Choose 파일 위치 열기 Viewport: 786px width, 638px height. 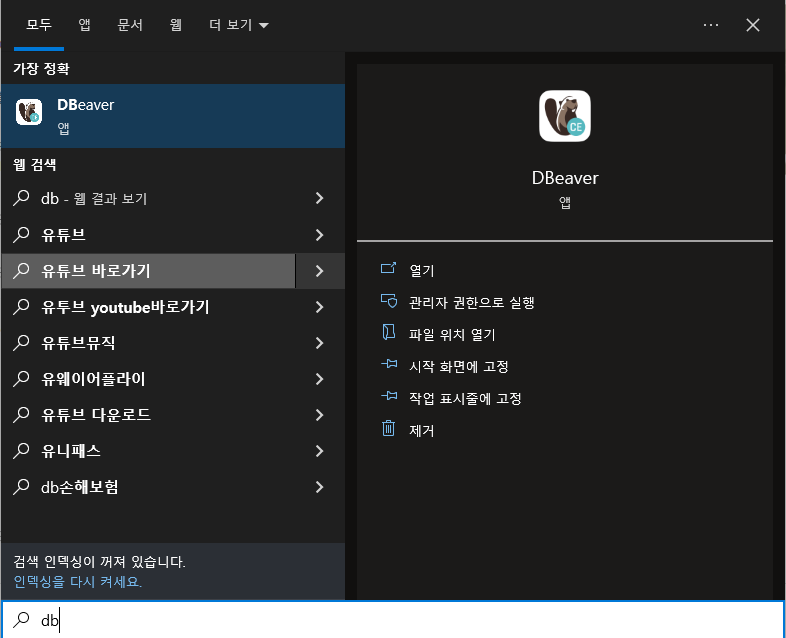tap(452, 334)
